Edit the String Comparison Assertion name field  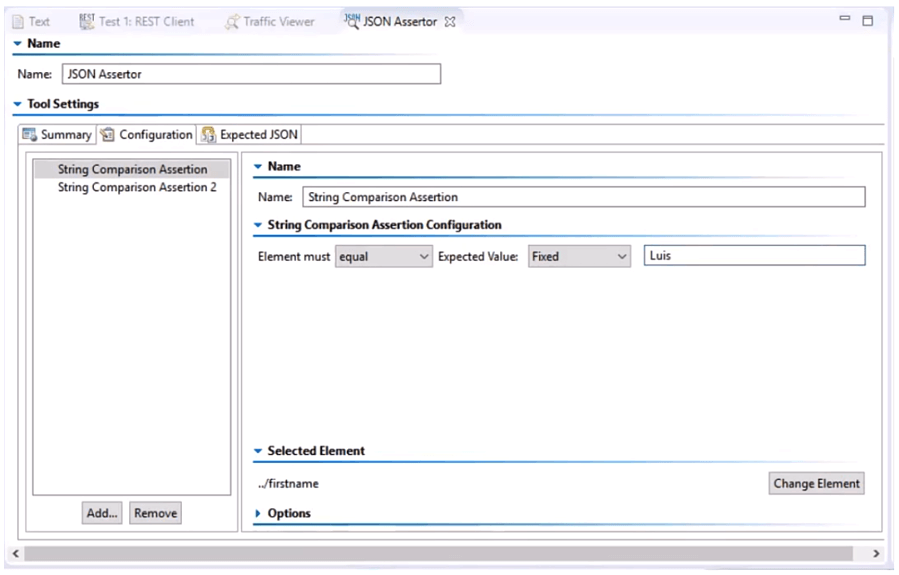click(584, 197)
